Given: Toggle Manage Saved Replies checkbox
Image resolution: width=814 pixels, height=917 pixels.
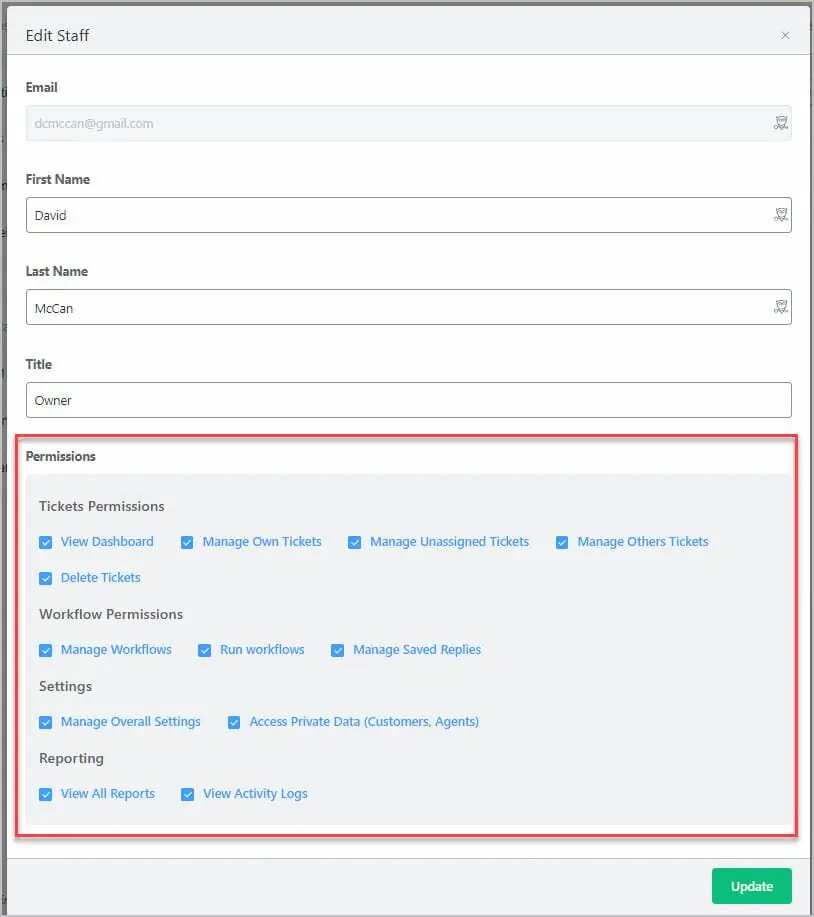Looking at the screenshot, I should click(x=338, y=650).
